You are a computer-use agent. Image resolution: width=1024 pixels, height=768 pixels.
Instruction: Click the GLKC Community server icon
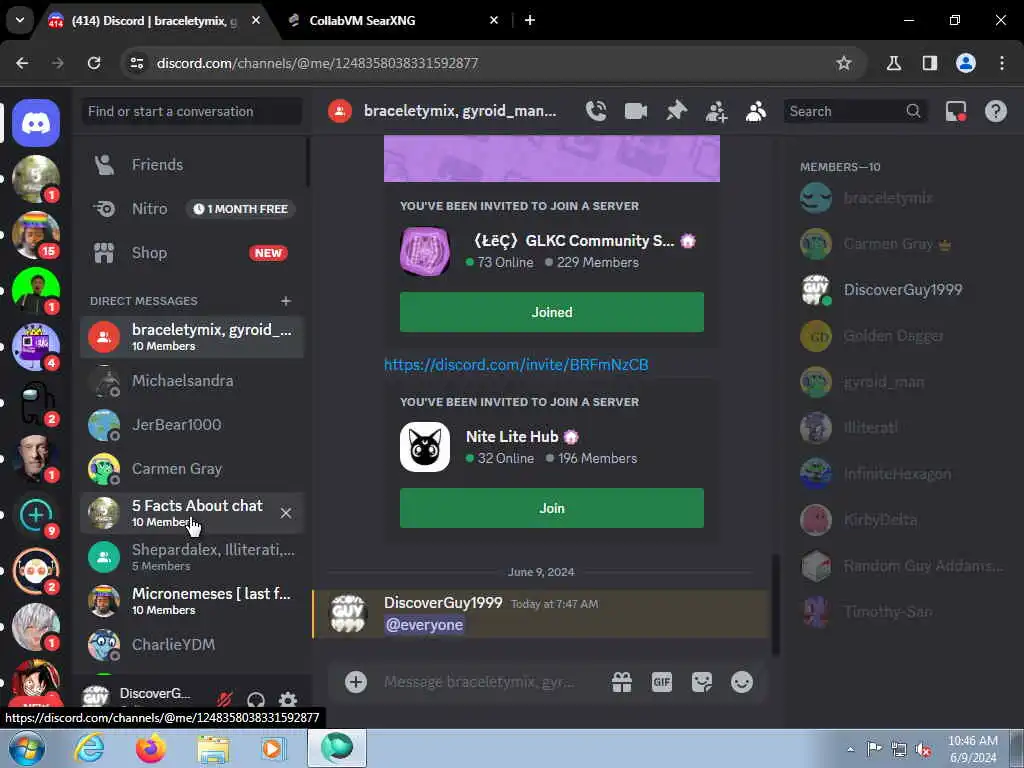[425, 251]
